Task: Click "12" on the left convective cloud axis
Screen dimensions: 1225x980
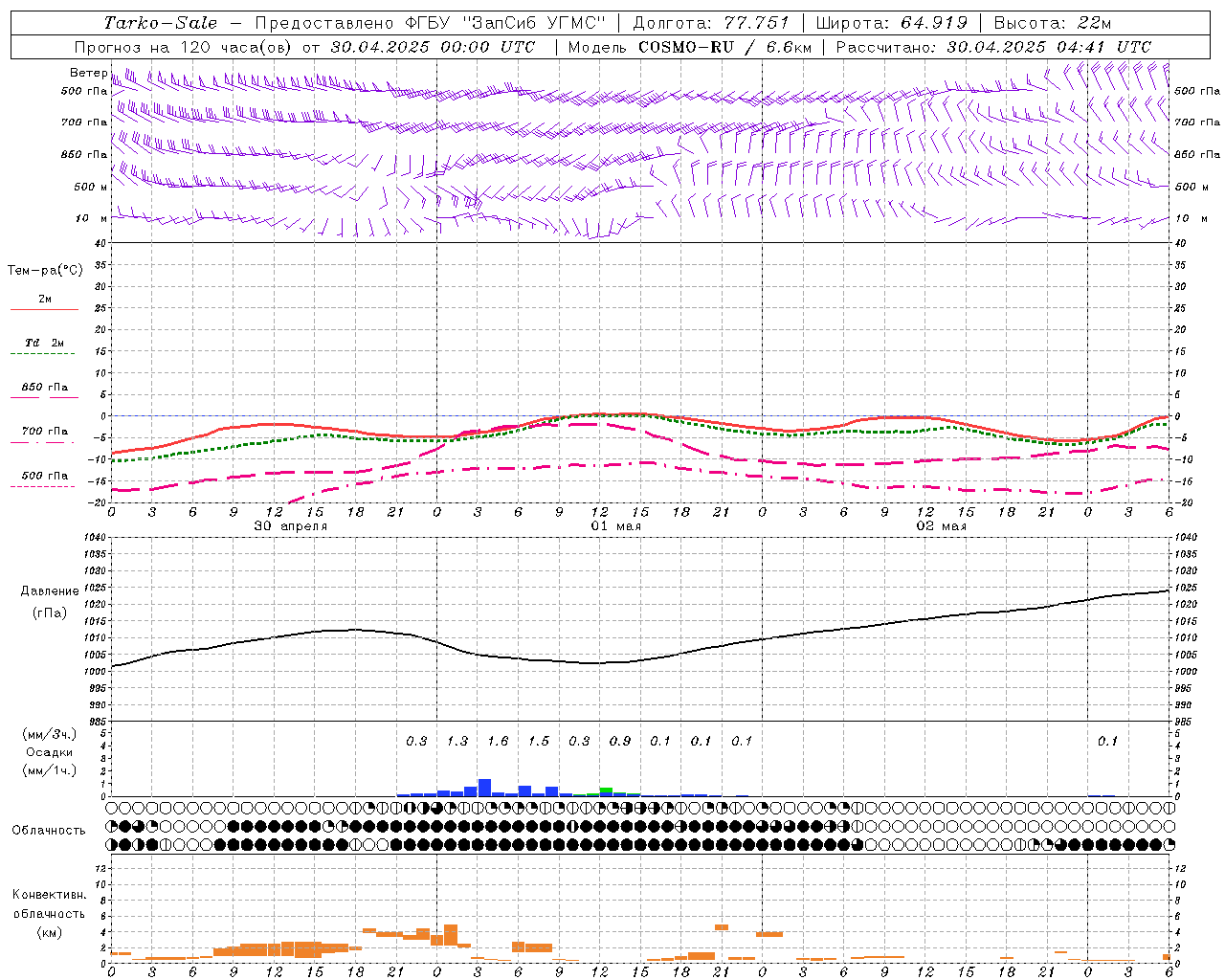Action: (x=100, y=868)
